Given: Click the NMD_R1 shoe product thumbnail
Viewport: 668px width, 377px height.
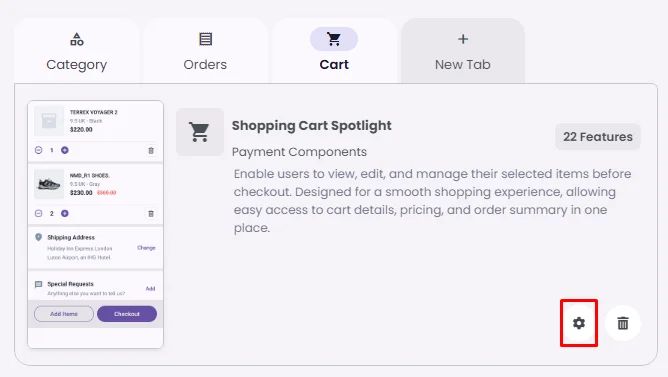Looking at the screenshot, I should [49, 184].
